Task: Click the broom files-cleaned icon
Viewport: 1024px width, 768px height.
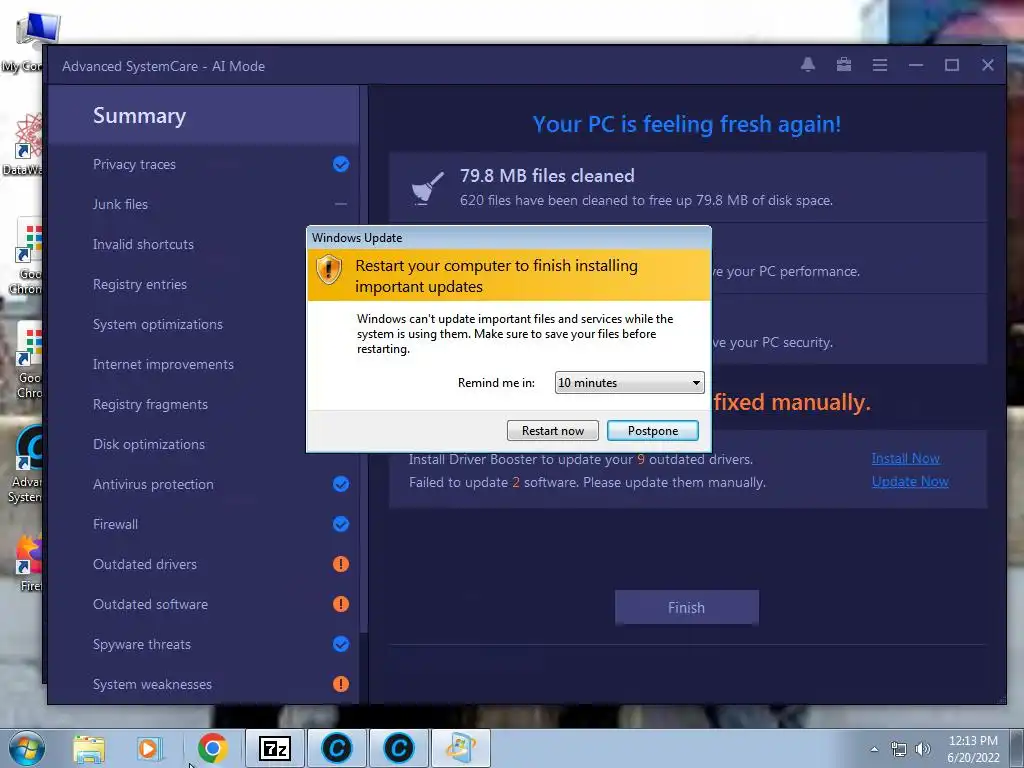Action: (x=427, y=188)
